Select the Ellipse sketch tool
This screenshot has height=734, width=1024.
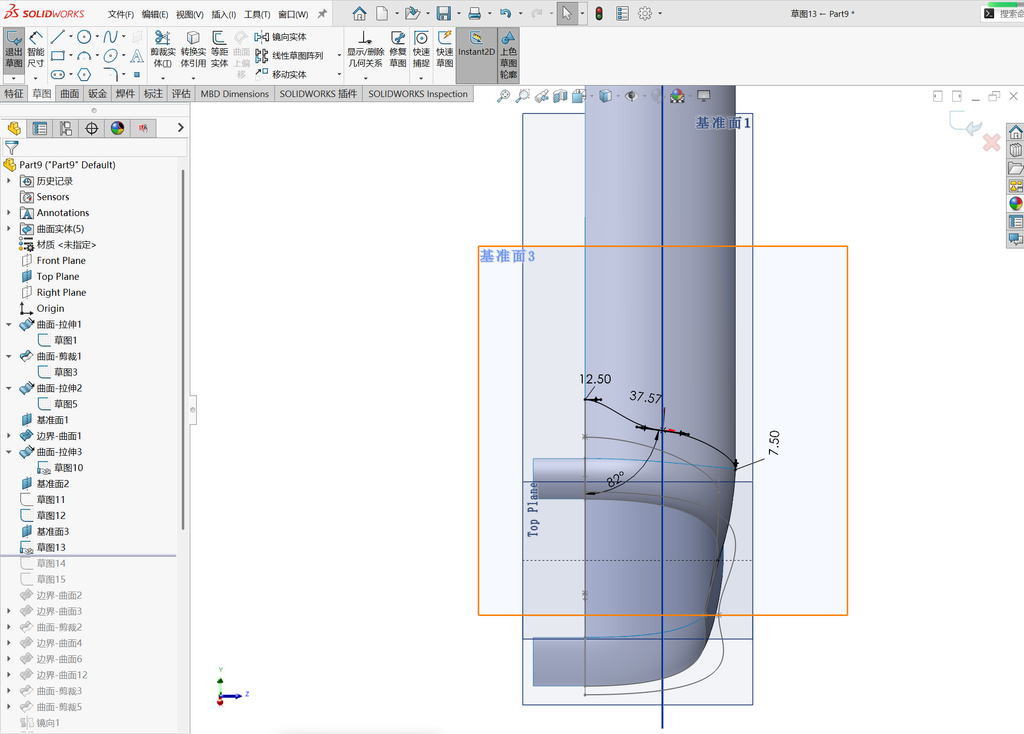[x=110, y=56]
